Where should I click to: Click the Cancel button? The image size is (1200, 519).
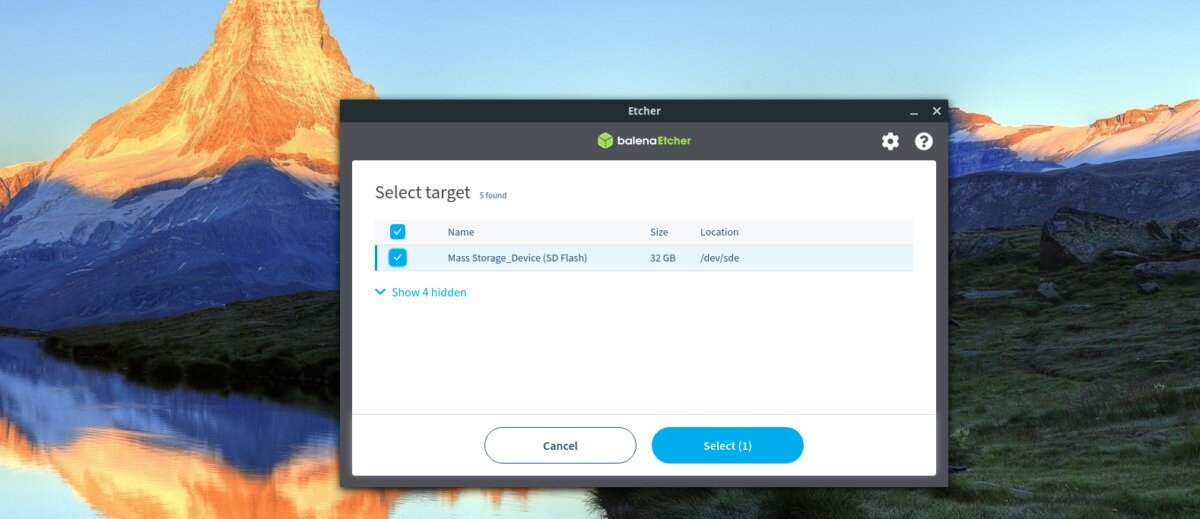tap(560, 445)
